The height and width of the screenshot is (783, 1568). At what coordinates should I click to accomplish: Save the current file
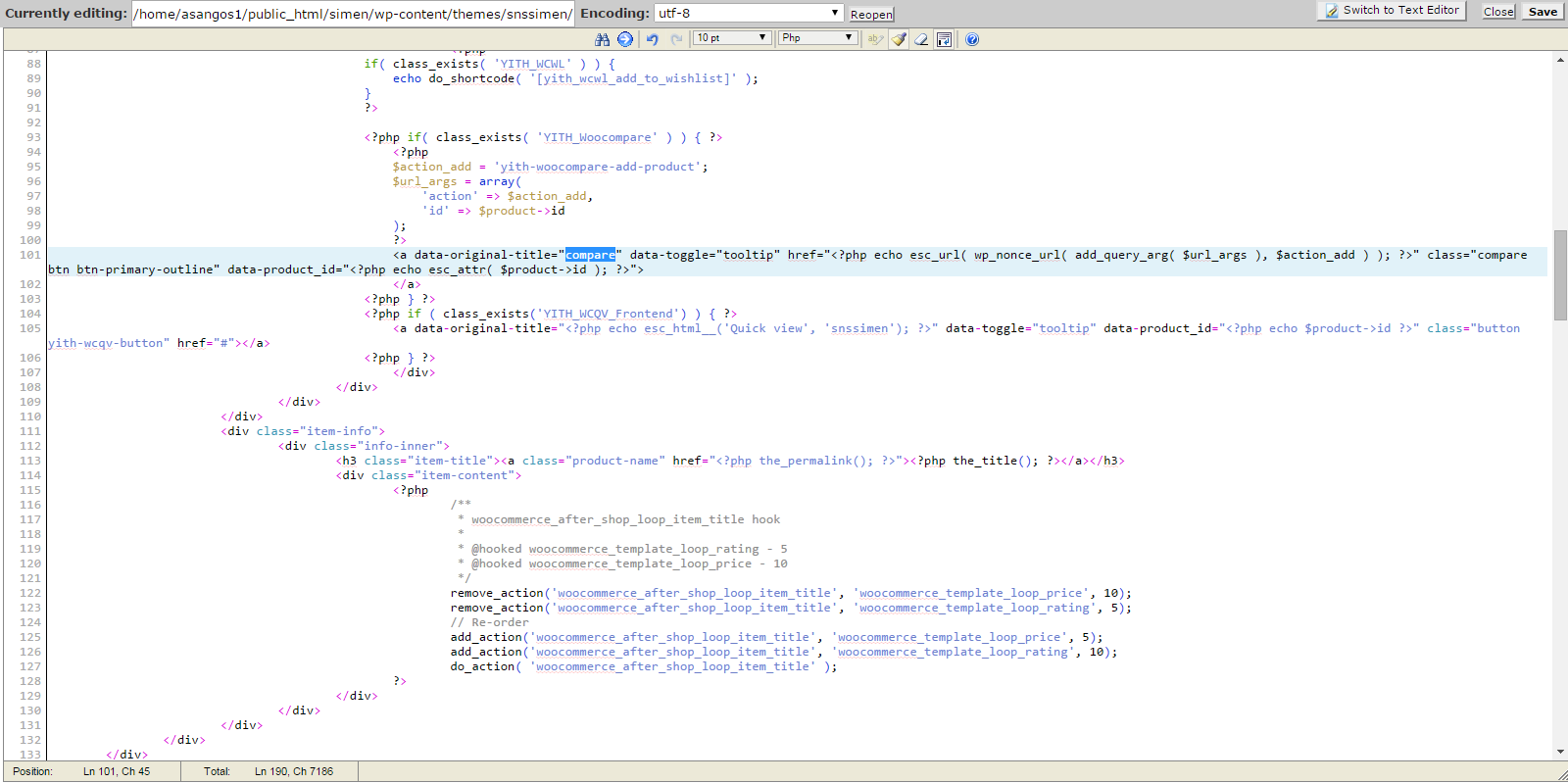tap(1543, 12)
